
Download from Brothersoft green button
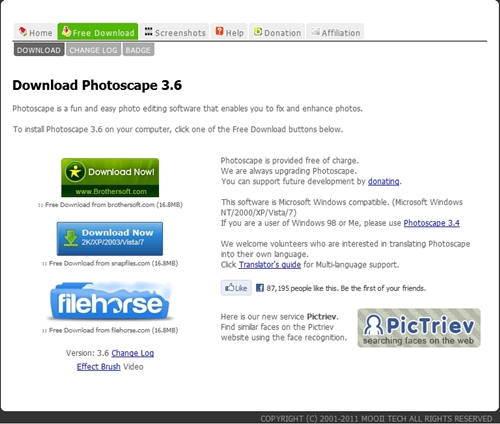click(x=110, y=177)
